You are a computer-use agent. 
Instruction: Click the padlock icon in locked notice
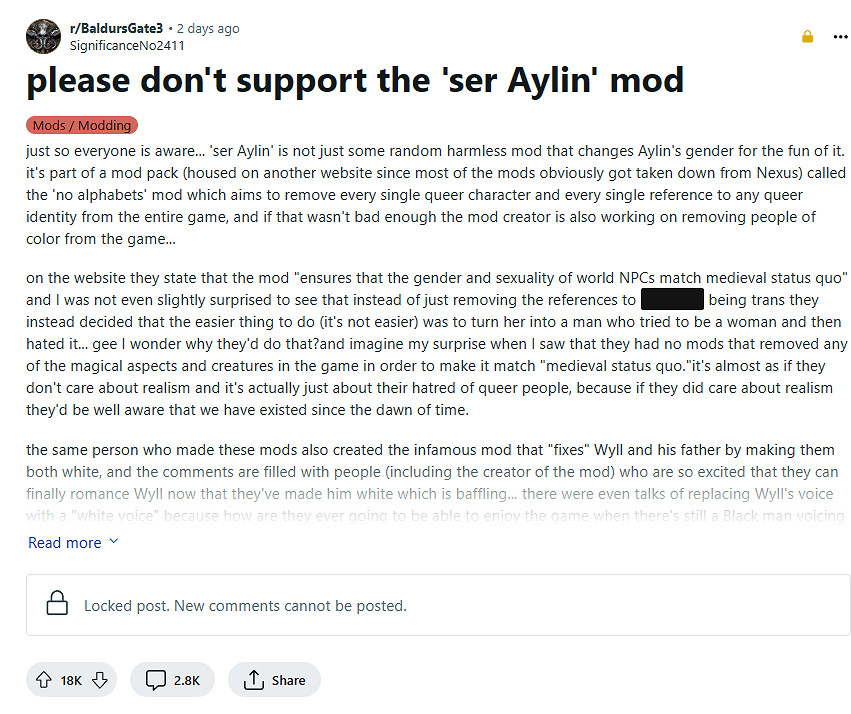pos(58,604)
